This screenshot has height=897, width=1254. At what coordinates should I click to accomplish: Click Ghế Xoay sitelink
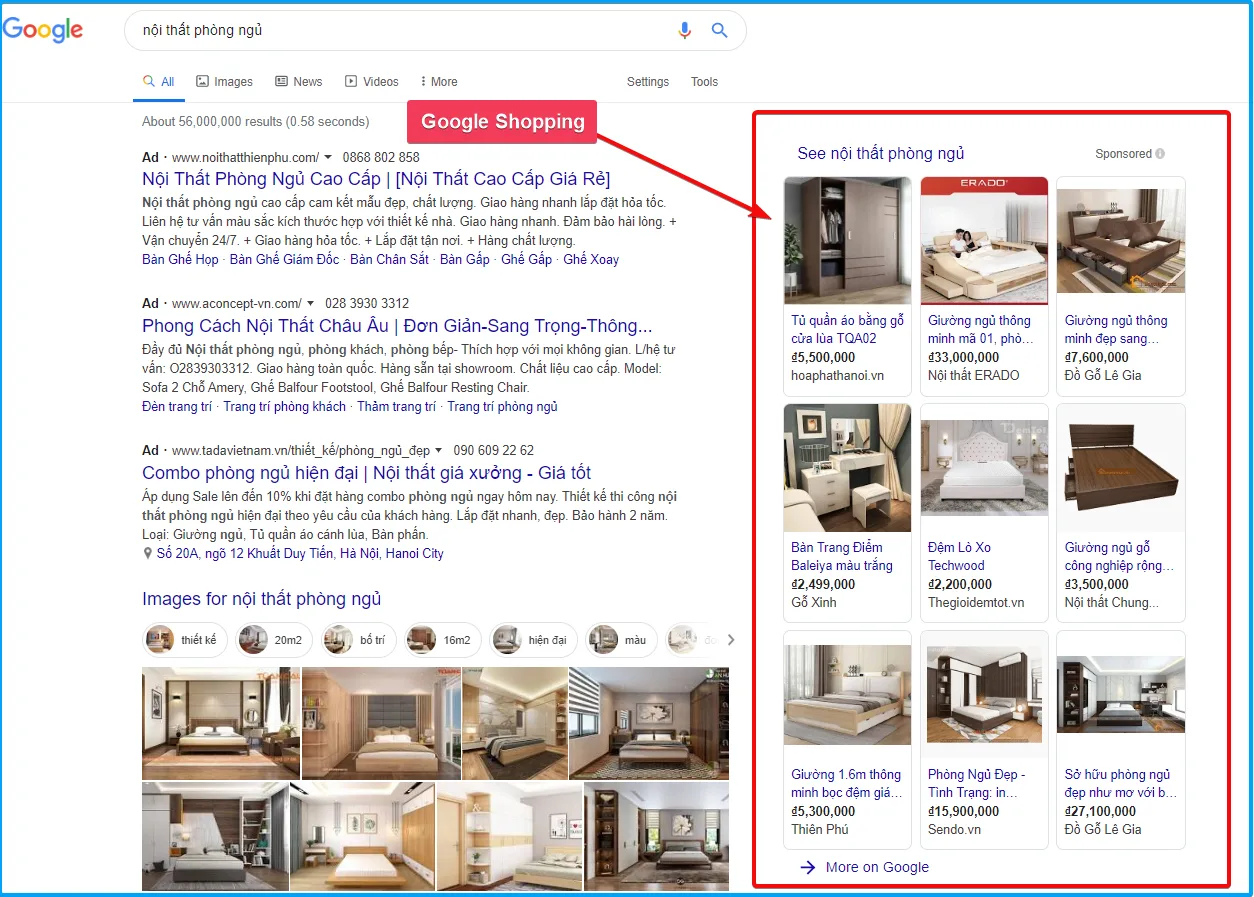pos(591,260)
